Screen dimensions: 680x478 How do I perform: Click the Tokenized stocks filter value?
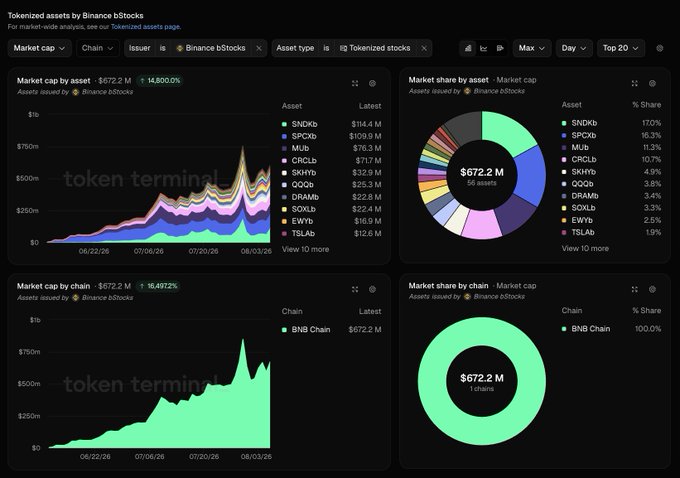tap(375, 48)
